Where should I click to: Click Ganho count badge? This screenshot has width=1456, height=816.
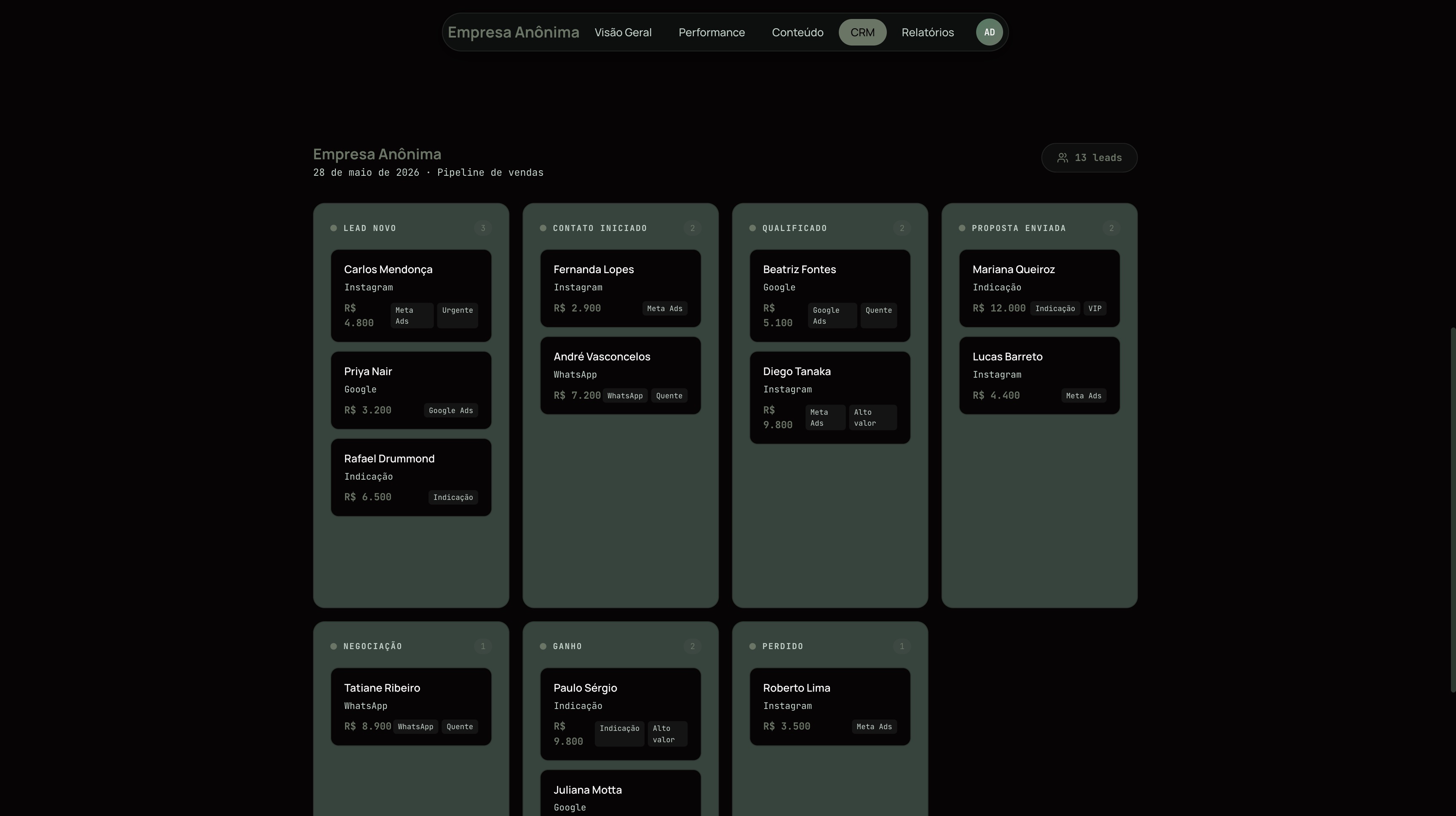click(x=692, y=647)
